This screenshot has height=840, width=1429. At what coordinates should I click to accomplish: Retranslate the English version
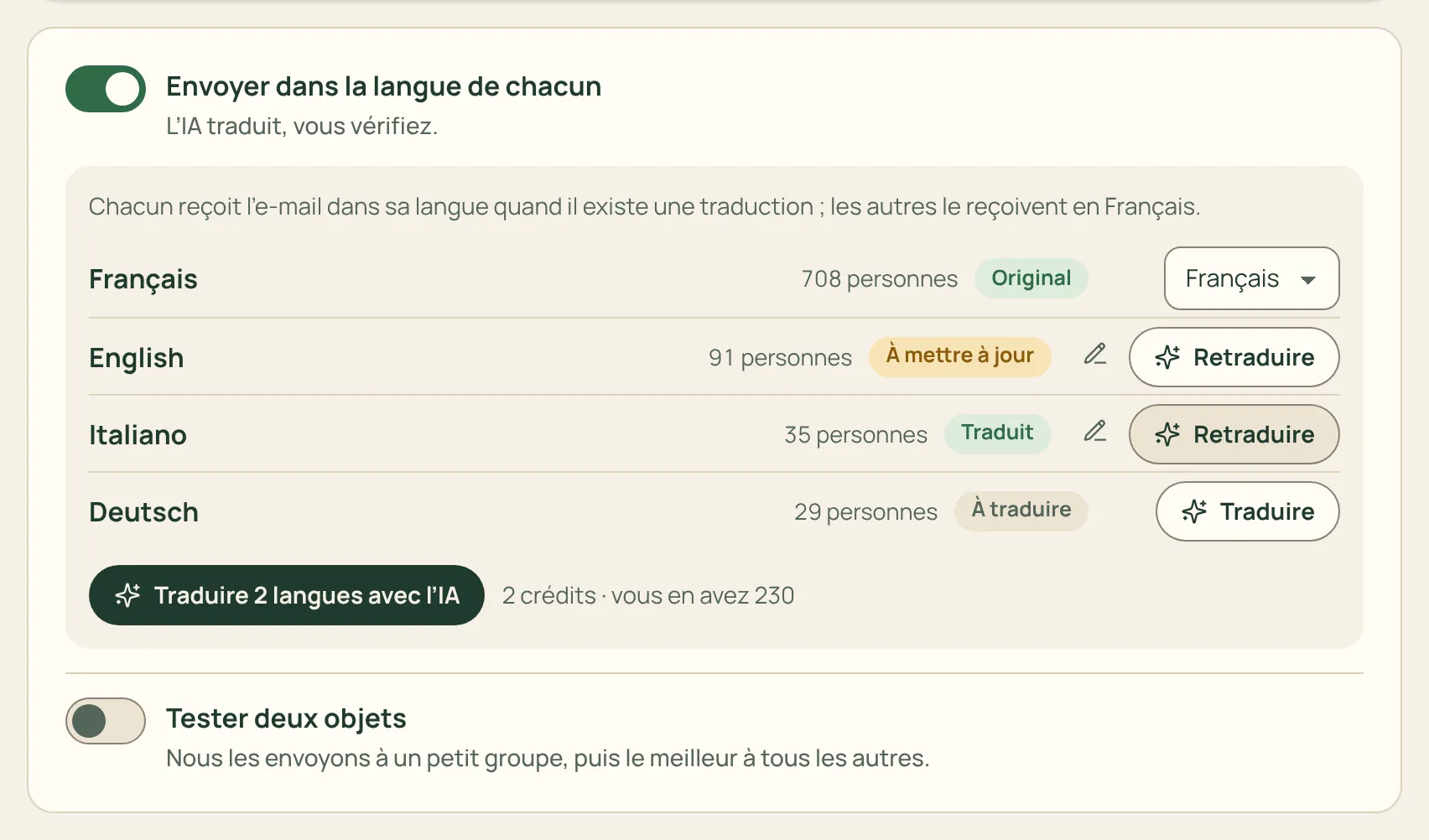click(x=1234, y=357)
